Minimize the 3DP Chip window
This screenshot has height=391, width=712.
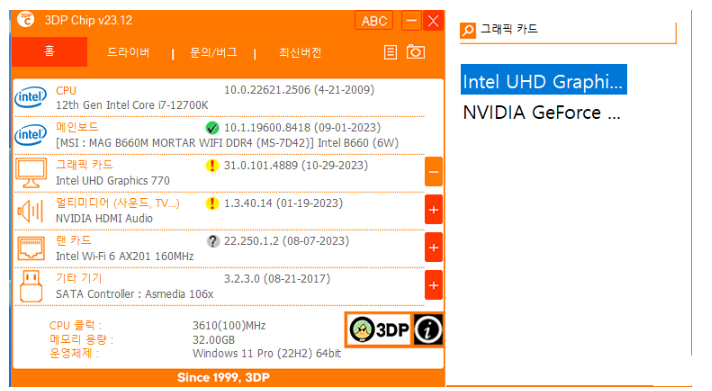[x=411, y=21]
